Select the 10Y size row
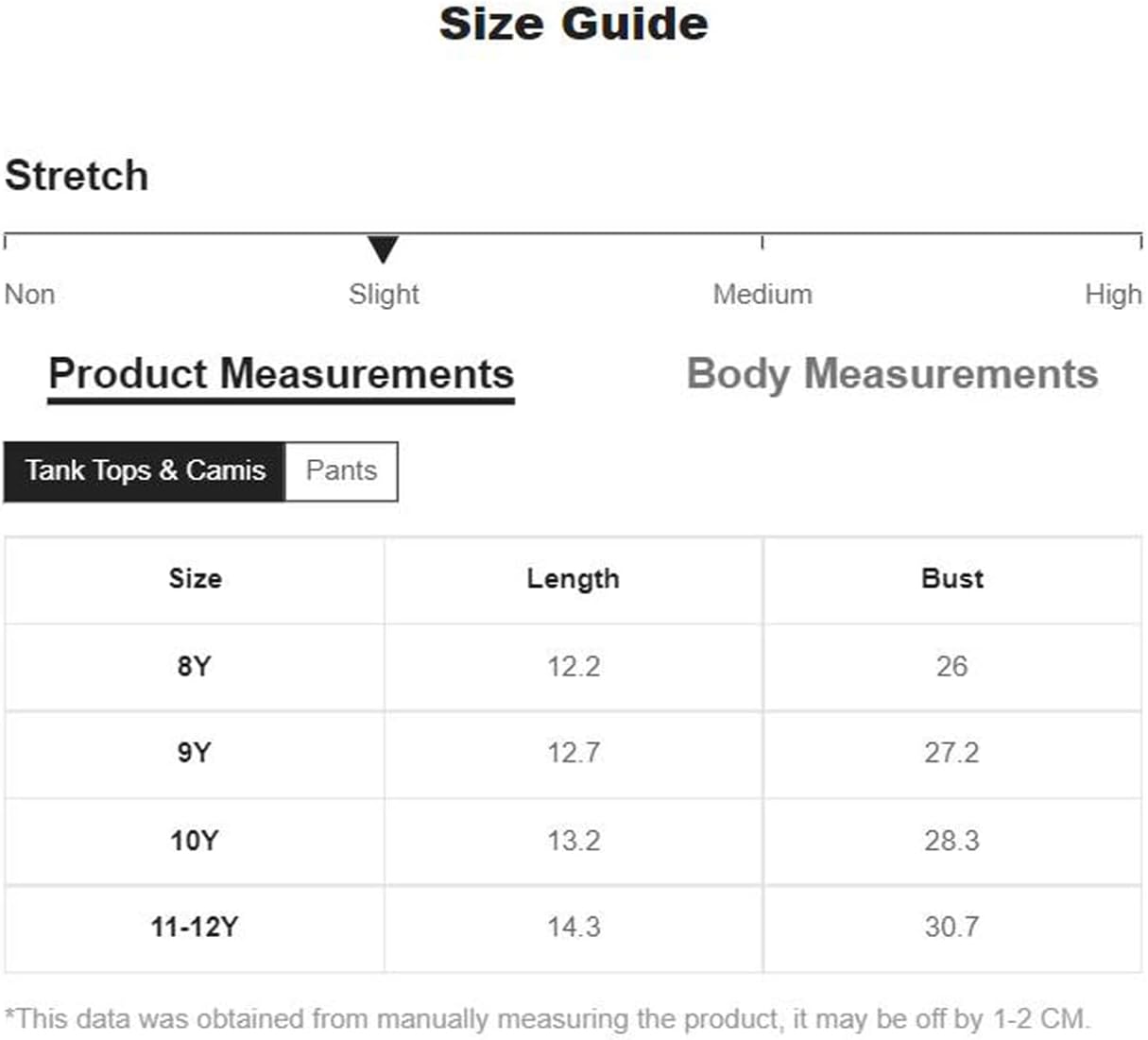 point(574,841)
